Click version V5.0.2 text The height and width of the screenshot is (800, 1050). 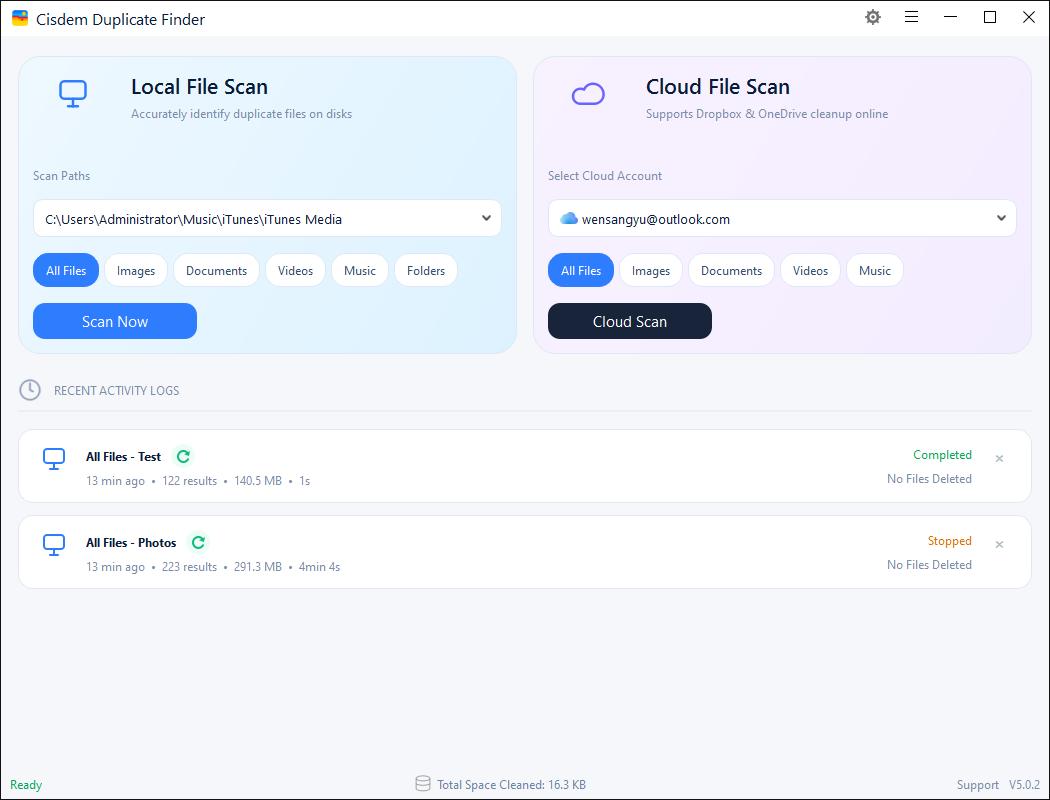click(x=1025, y=785)
